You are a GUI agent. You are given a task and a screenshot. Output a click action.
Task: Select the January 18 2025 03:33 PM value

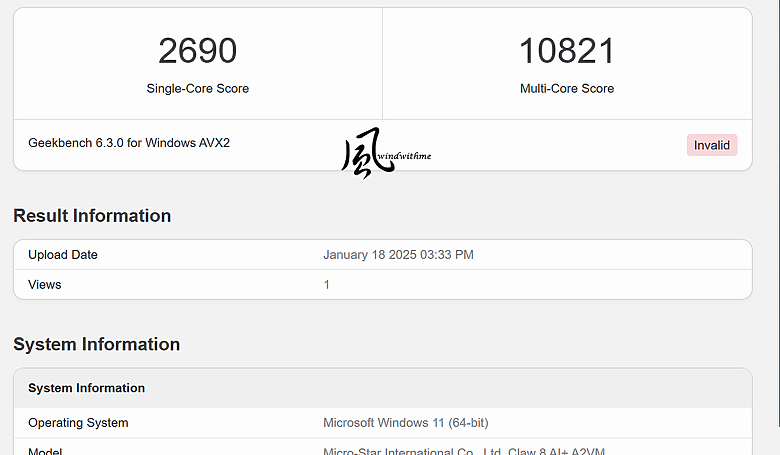coord(398,255)
